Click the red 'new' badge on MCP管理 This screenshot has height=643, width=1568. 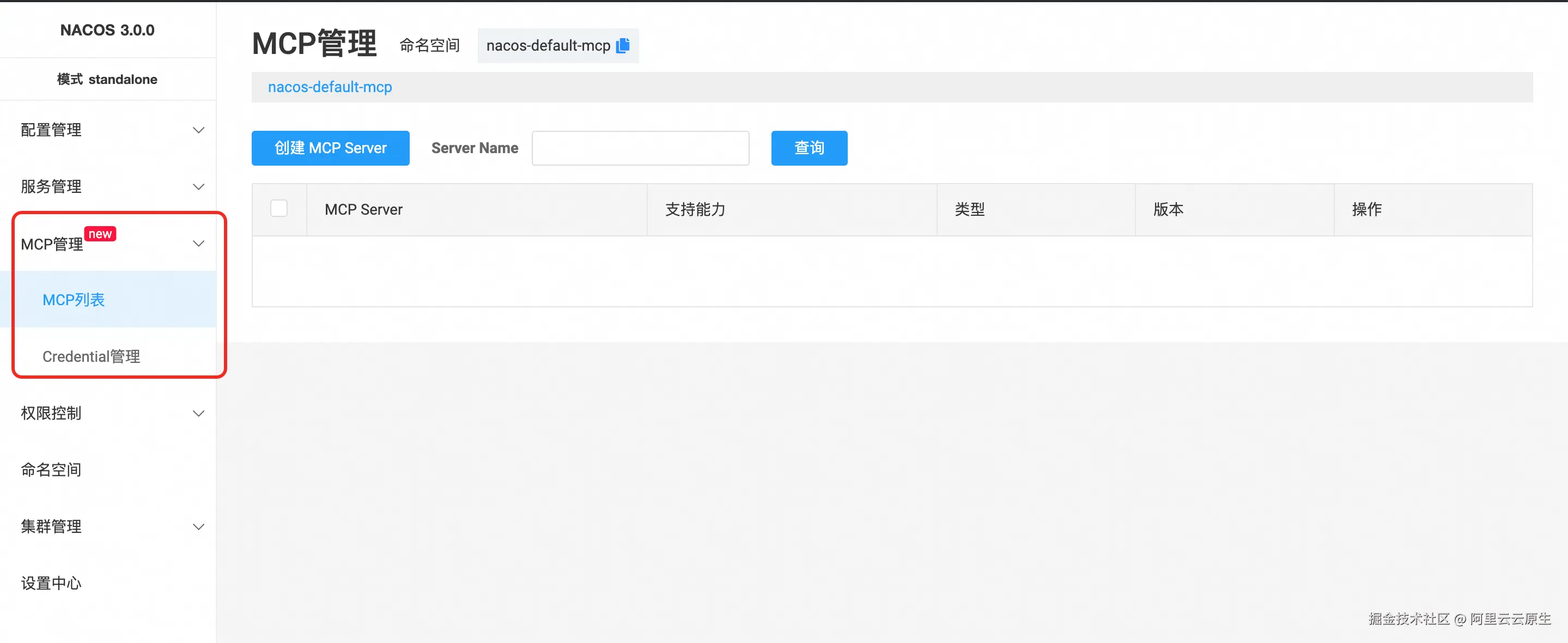tap(100, 234)
